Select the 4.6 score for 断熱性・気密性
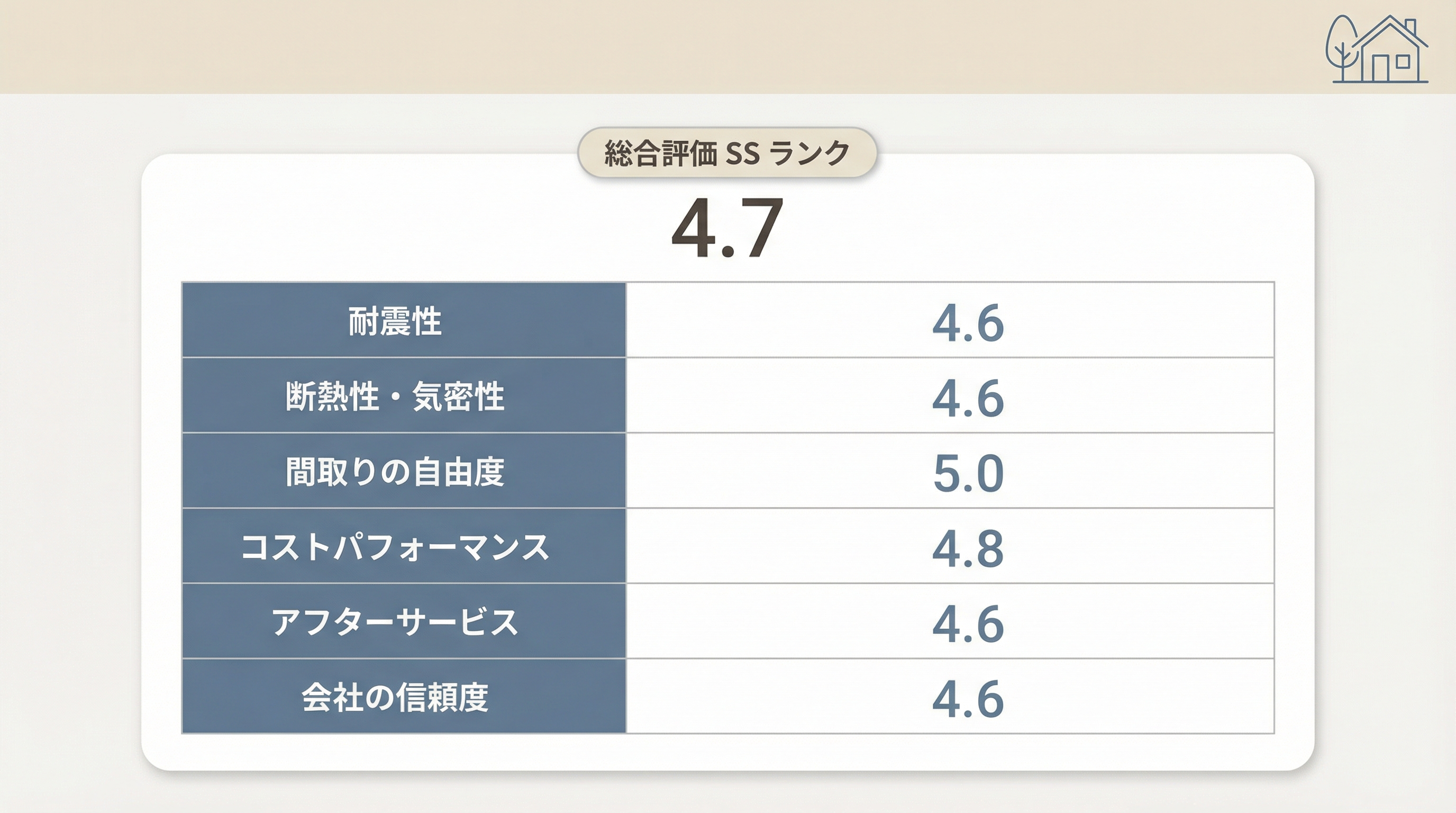This screenshot has width=1456, height=813. [968, 398]
